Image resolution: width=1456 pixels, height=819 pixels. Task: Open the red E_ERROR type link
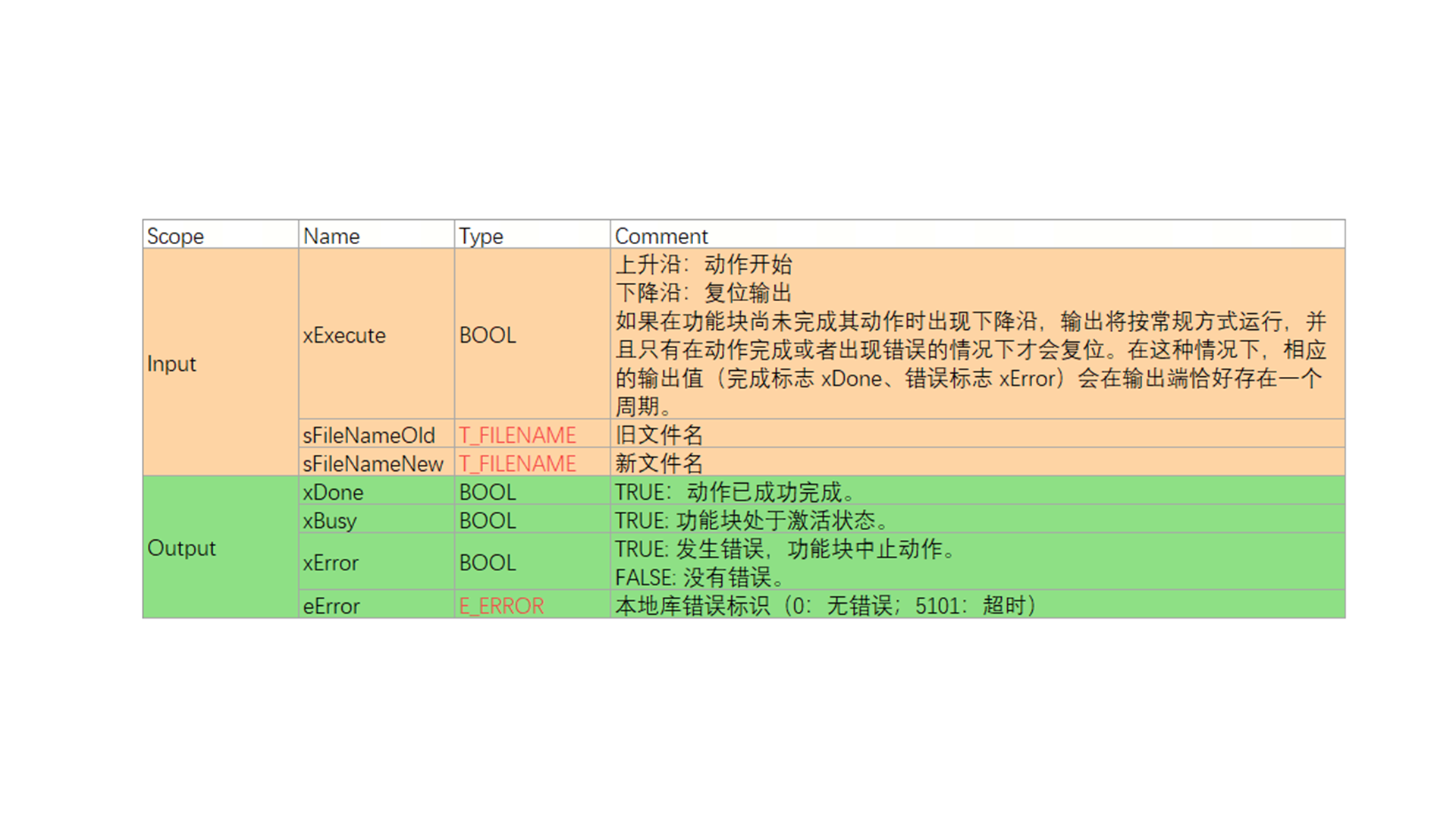(x=501, y=606)
